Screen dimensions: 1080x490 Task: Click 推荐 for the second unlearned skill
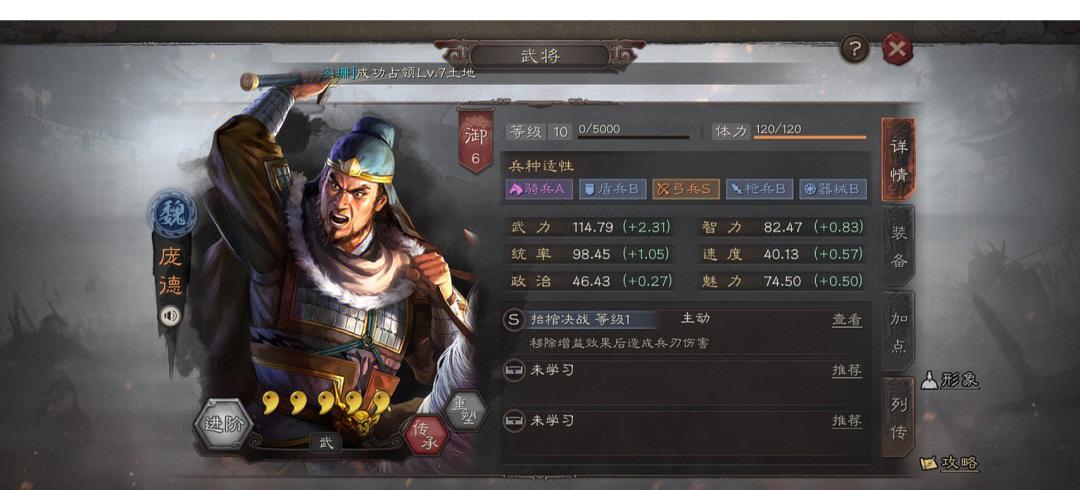click(847, 420)
